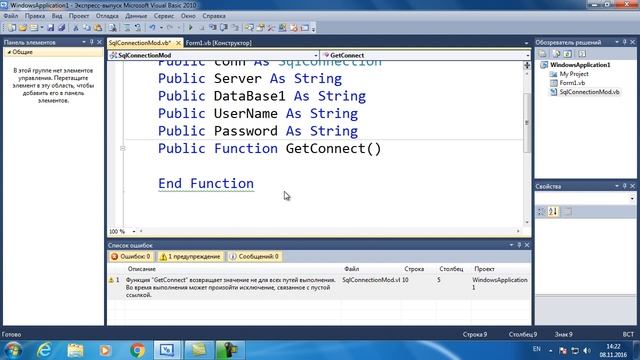Click the Paste clipboard toolbar icon
Image resolution: width=640 pixels, height=360 pixels.
pos(98,28)
